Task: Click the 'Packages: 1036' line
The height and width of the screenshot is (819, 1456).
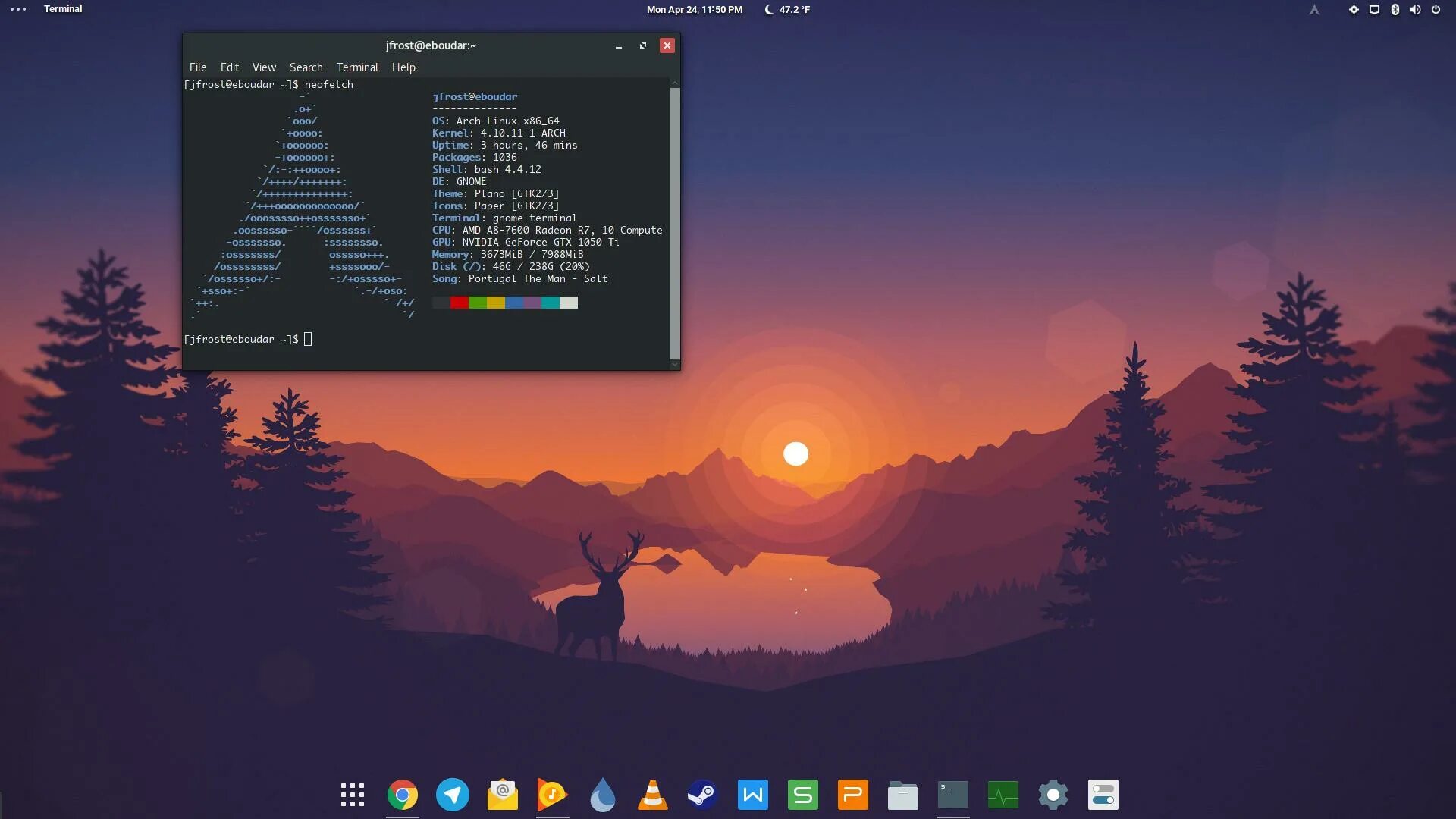Action: pyautogui.click(x=475, y=157)
